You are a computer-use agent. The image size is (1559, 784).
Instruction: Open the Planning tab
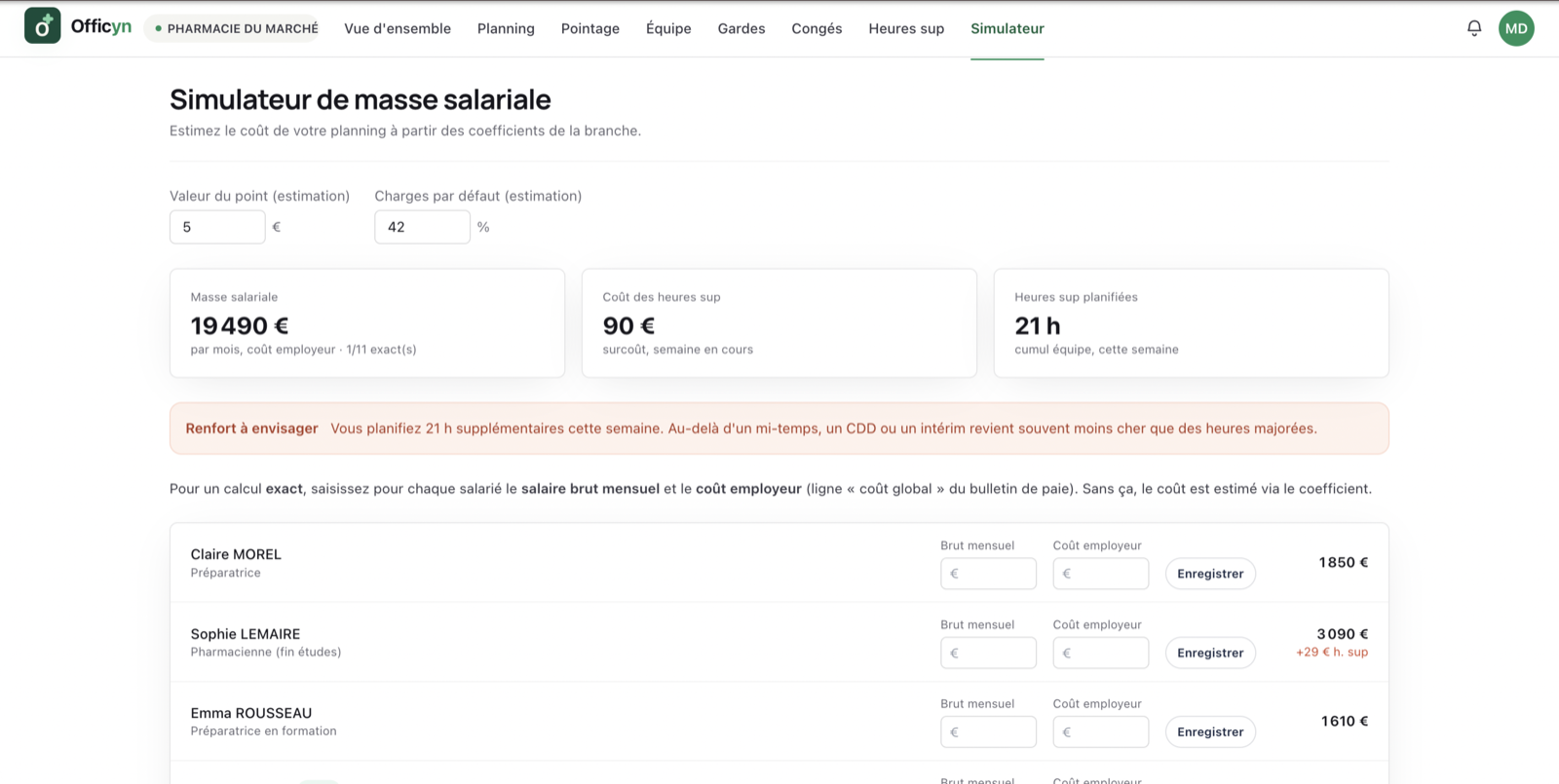click(506, 28)
